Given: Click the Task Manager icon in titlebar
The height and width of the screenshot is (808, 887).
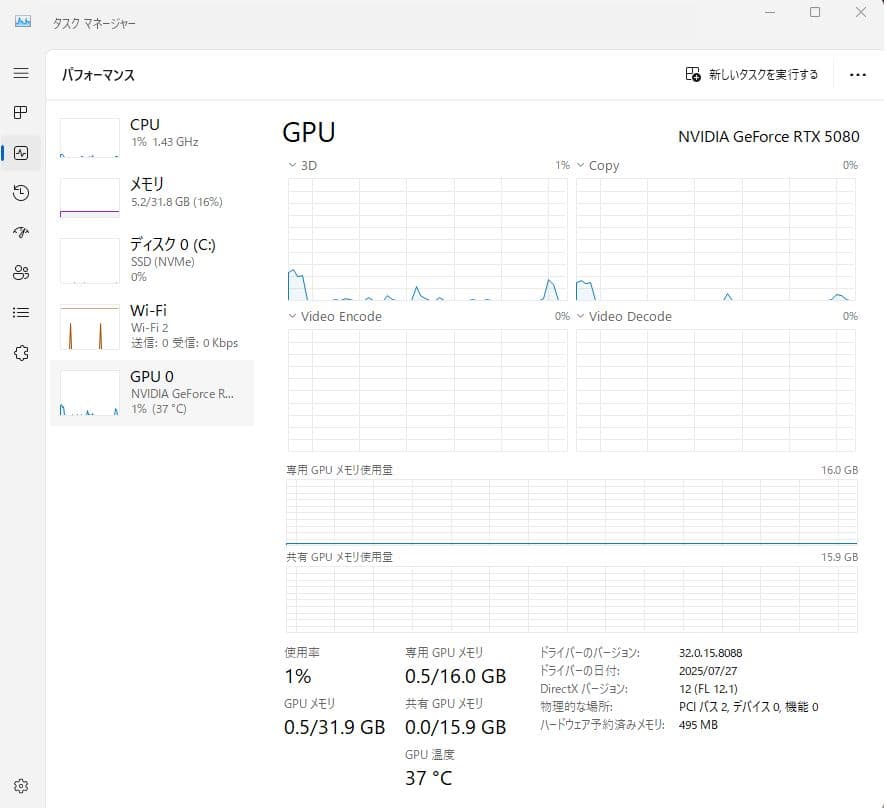Looking at the screenshot, I should pyautogui.click(x=22, y=21).
